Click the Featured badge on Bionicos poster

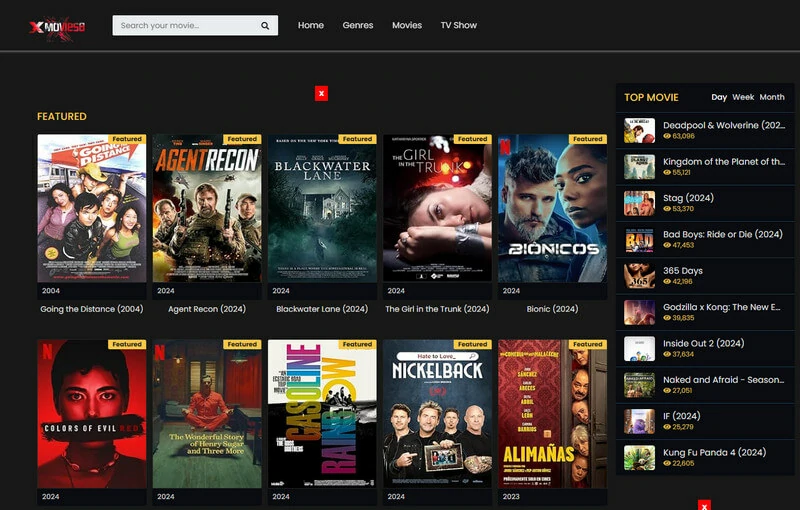tap(588, 139)
